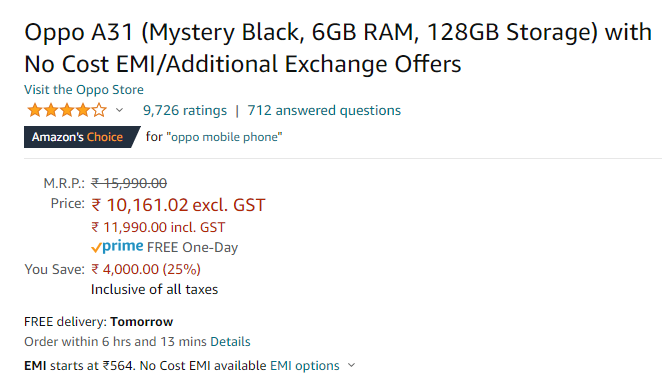Click the Prime checkmark icon

(96, 248)
